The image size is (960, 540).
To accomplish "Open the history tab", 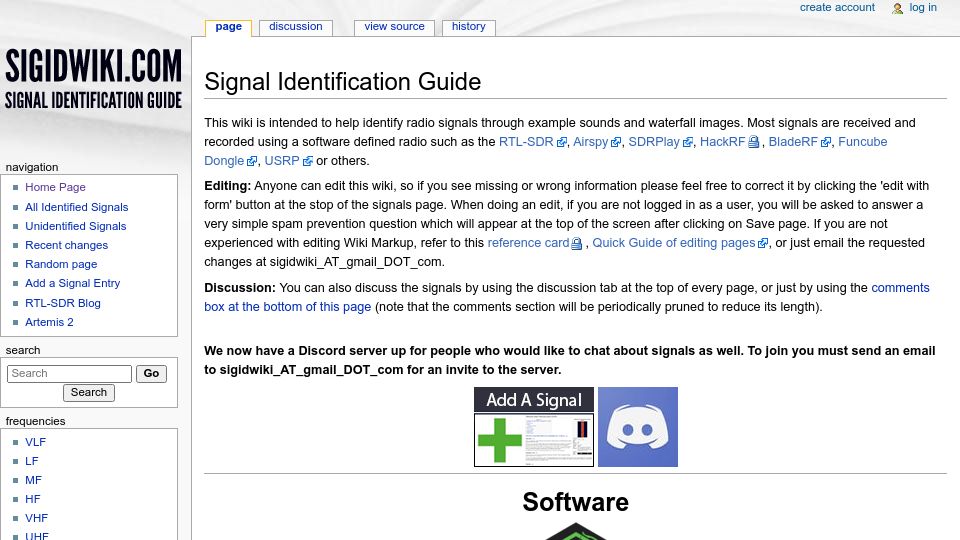I will (468, 26).
